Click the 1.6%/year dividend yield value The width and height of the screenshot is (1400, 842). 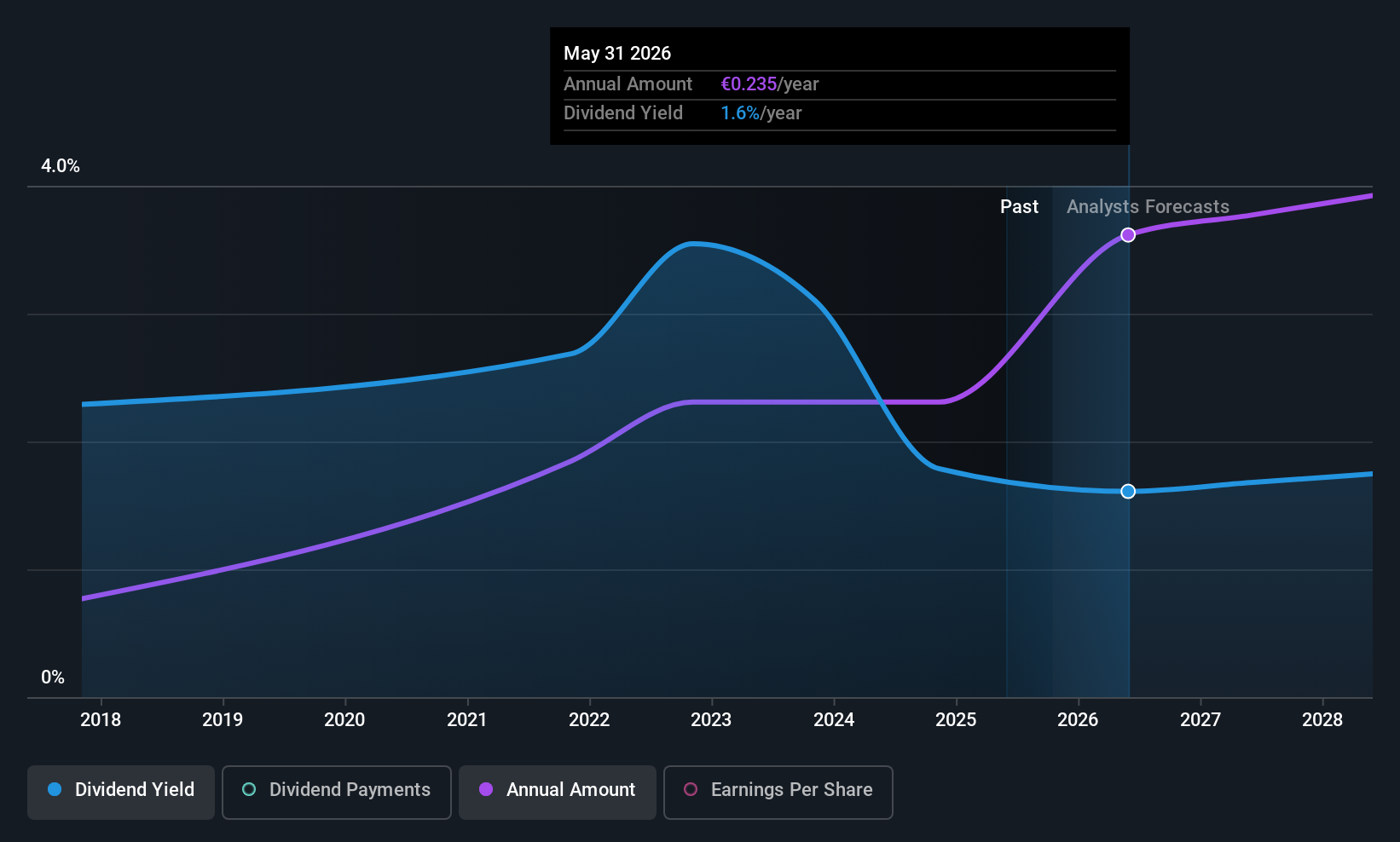click(x=761, y=113)
